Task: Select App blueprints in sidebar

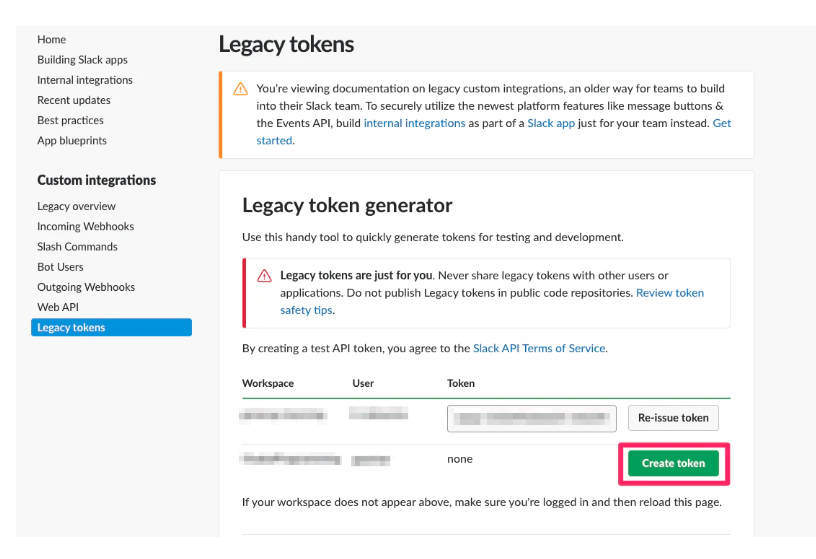Action: coord(72,141)
